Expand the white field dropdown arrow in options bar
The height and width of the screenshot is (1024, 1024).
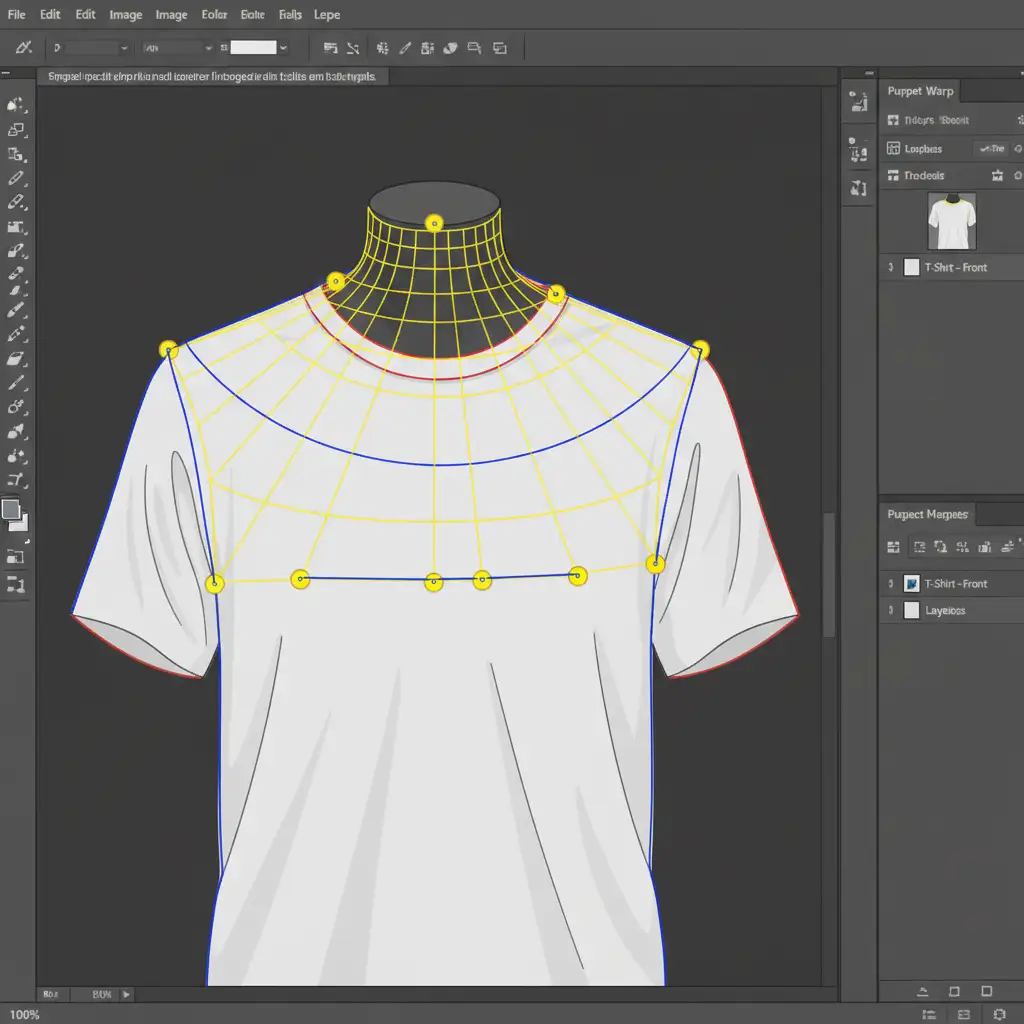click(x=284, y=47)
